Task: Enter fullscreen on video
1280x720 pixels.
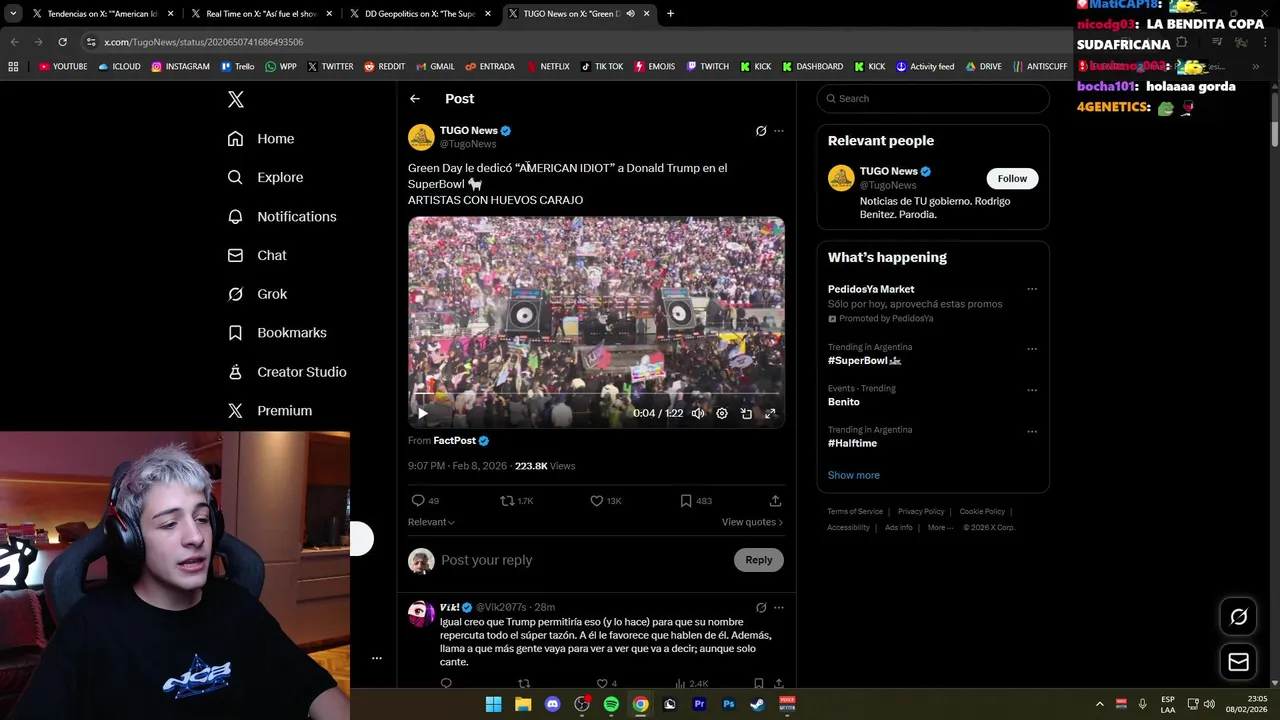Action: click(770, 413)
